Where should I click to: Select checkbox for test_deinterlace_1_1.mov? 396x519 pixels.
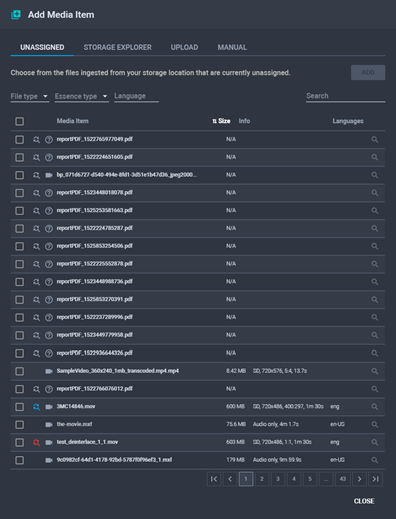(20, 442)
